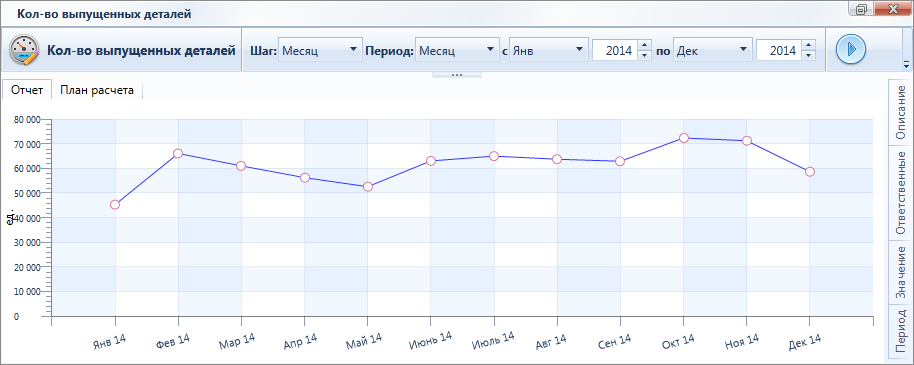This screenshot has height=365, width=914.
Task: Select the Авг 14 data point
Action: (x=557, y=159)
